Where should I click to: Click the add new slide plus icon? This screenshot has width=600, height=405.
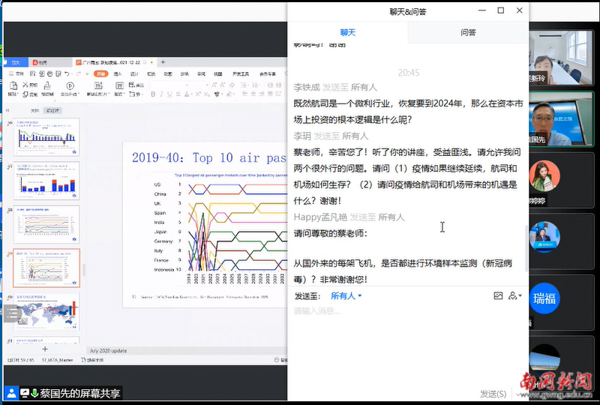click(x=43, y=347)
